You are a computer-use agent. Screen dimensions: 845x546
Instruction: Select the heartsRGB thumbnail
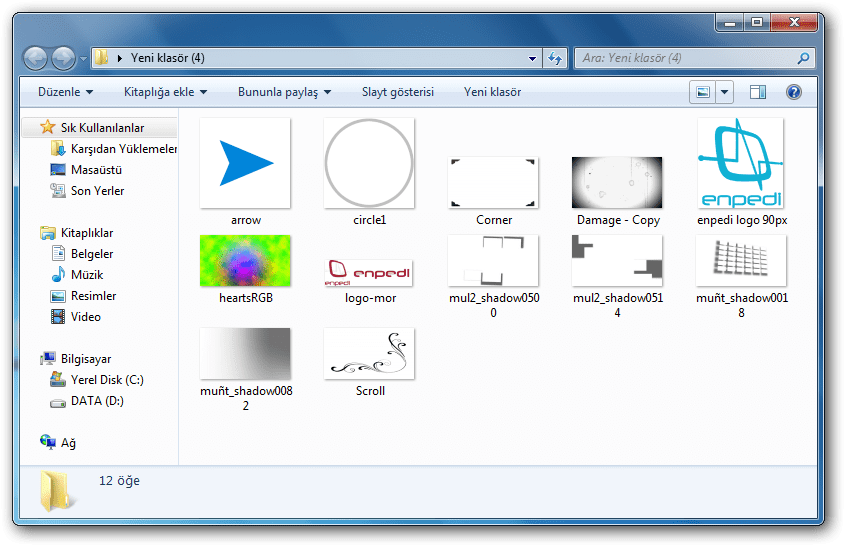pos(245,261)
